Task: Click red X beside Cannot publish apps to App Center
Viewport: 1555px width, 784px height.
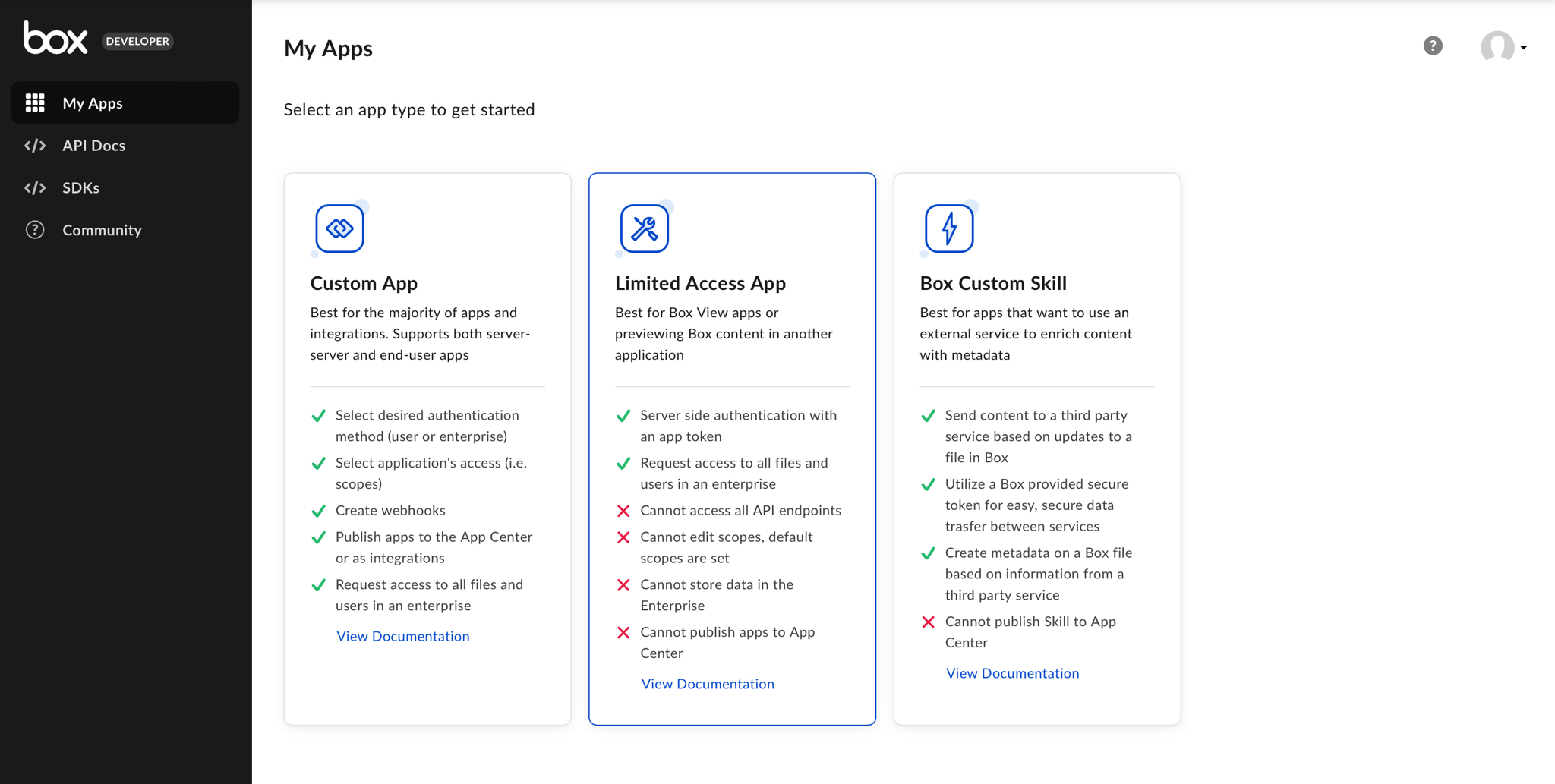Action: 623,632
